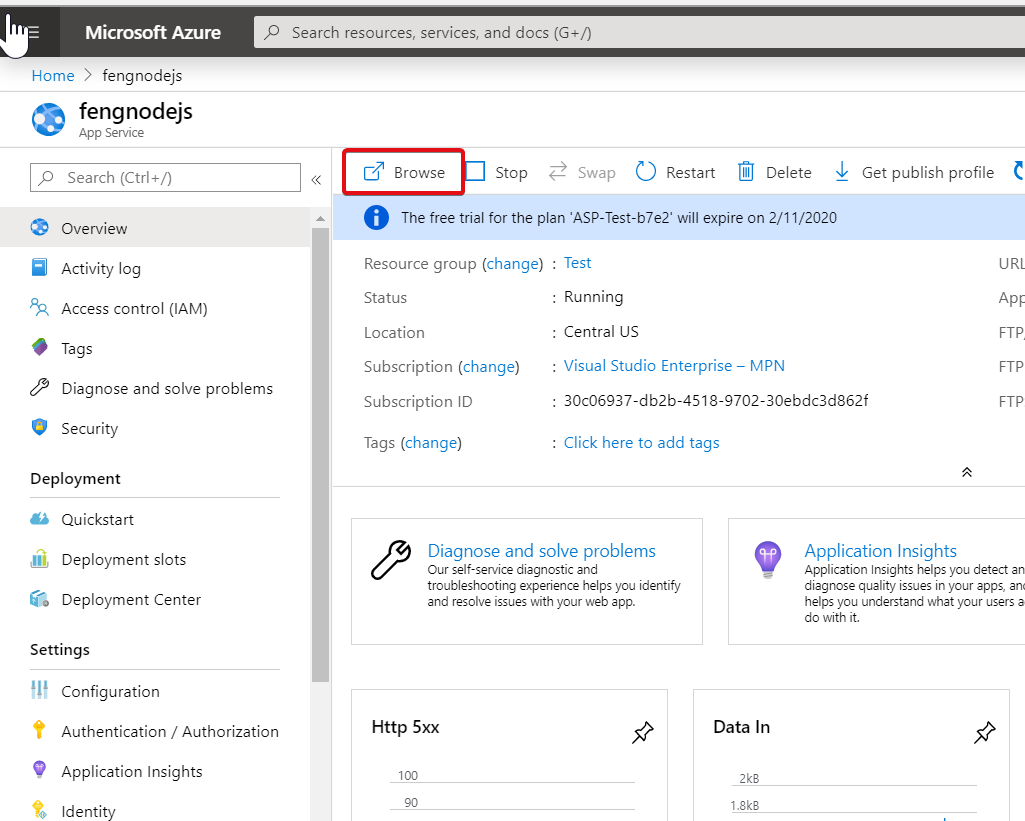
Task: Click the Delete button label
Action: click(x=788, y=173)
